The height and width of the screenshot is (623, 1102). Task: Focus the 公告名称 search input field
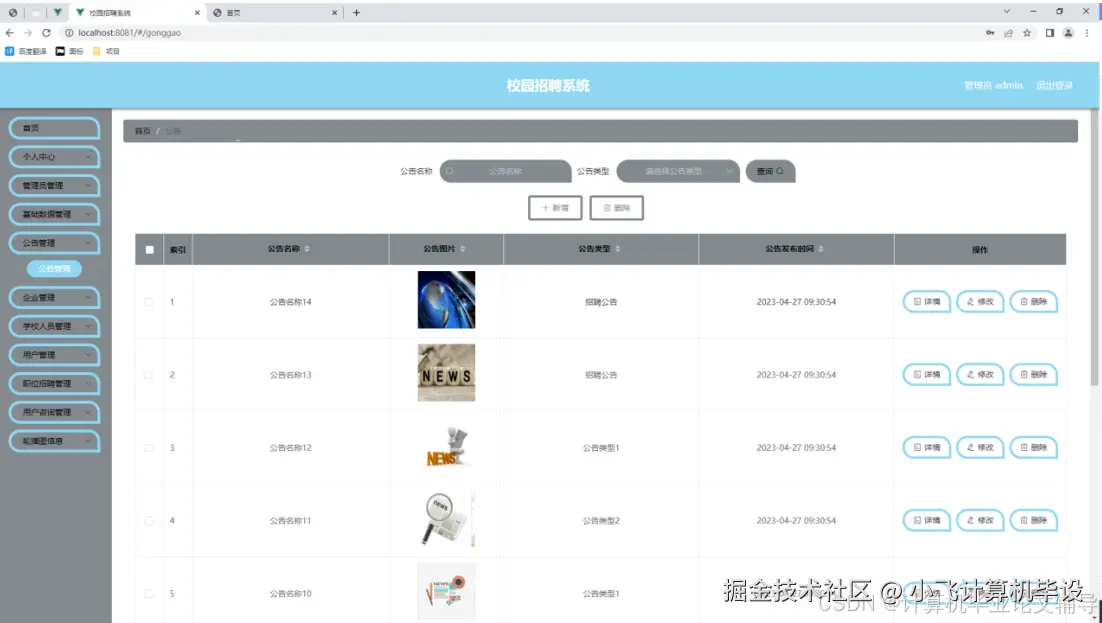coord(505,171)
